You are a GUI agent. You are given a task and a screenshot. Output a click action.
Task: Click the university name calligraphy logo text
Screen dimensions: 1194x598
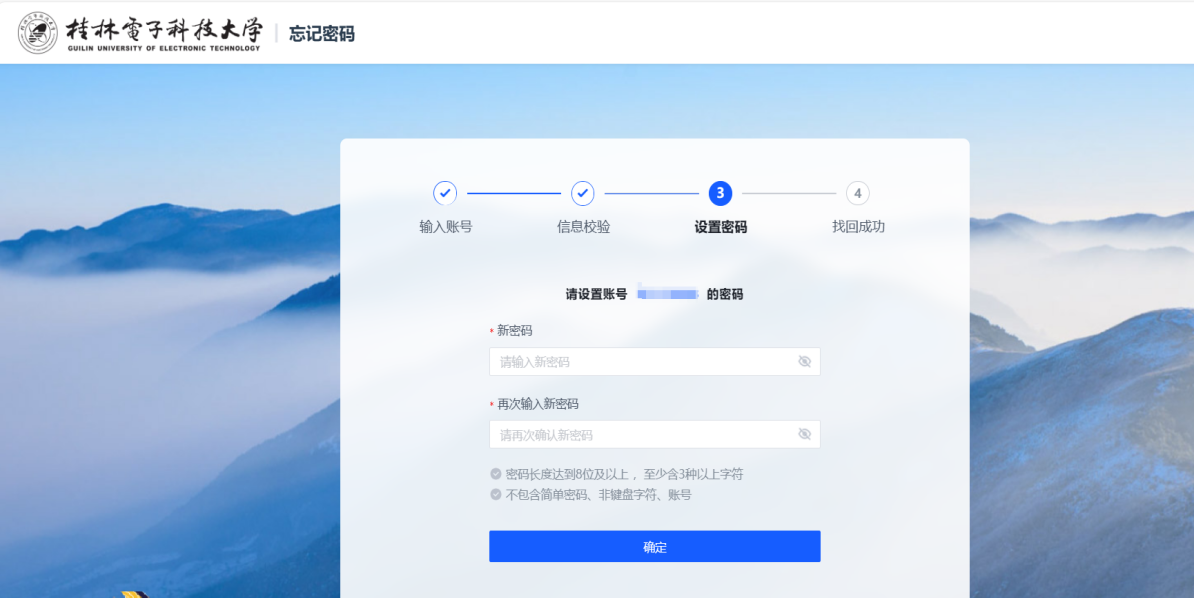coord(163,32)
